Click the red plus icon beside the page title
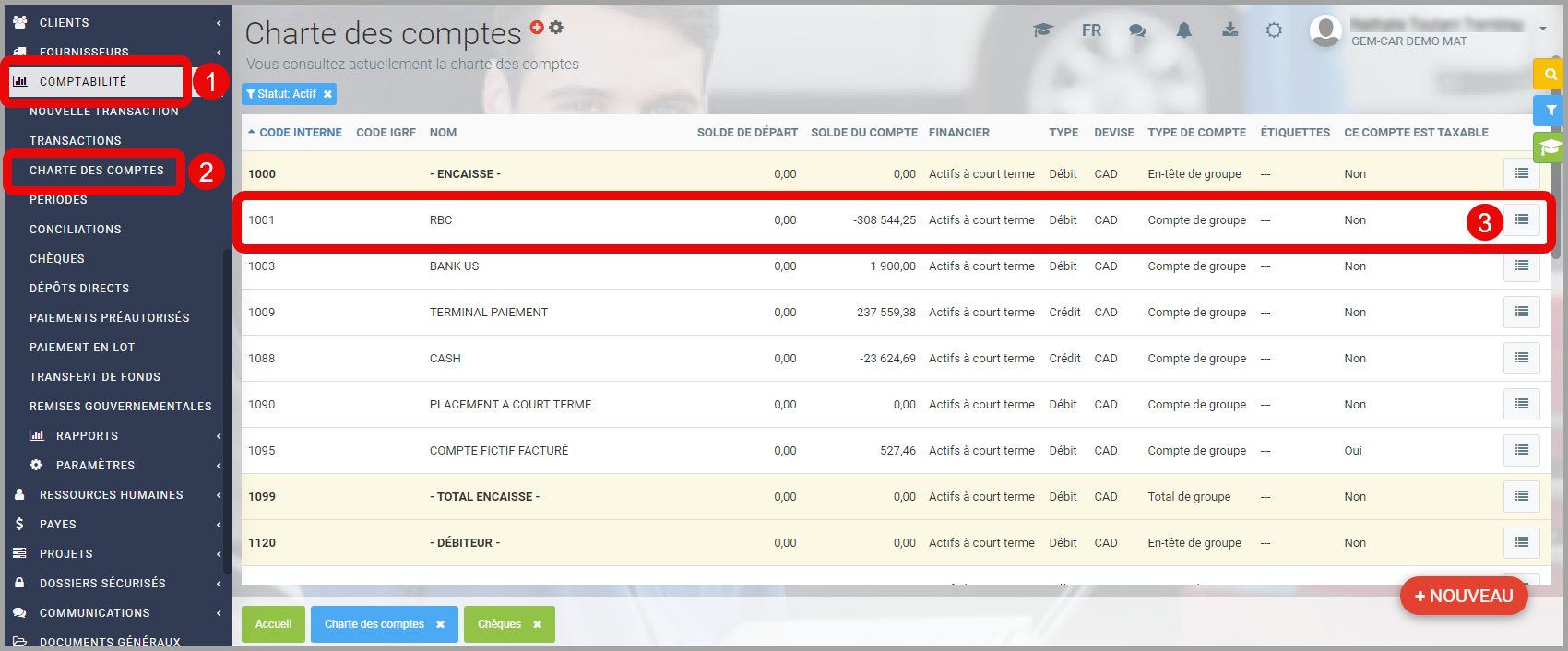Viewport: 1568px width, 651px height. (x=537, y=28)
